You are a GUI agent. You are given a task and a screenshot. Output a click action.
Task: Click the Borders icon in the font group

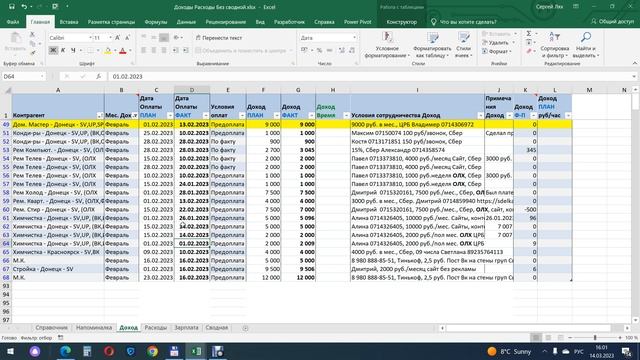tap(90, 50)
